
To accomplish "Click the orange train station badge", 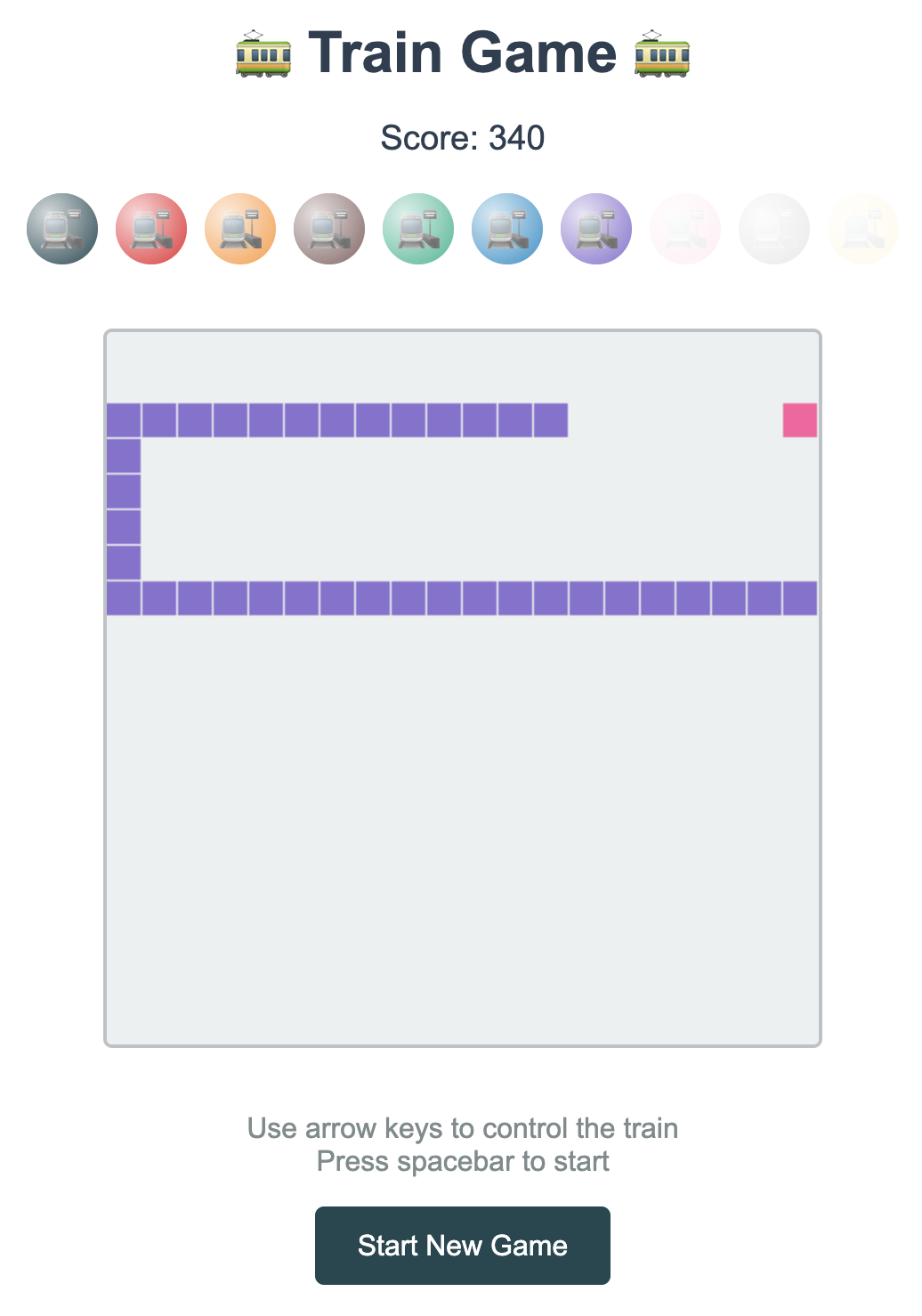I will [x=240, y=229].
